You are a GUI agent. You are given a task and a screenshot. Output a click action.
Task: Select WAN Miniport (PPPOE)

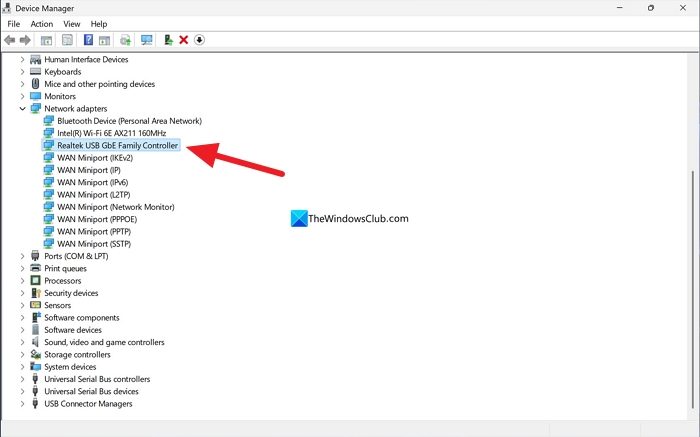(97, 219)
